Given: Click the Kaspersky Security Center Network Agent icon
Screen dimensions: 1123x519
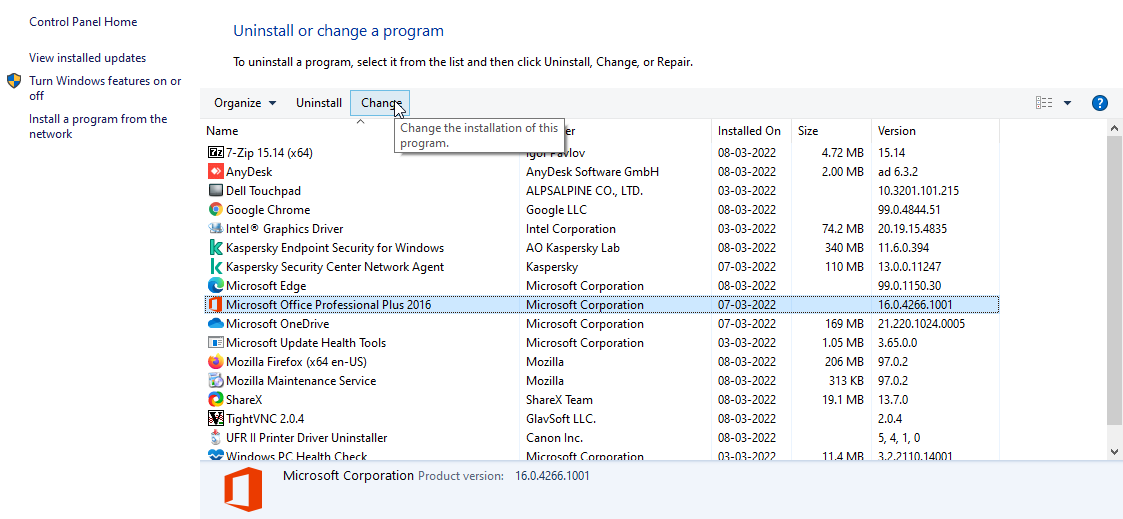Looking at the screenshot, I should (x=216, y=266).
